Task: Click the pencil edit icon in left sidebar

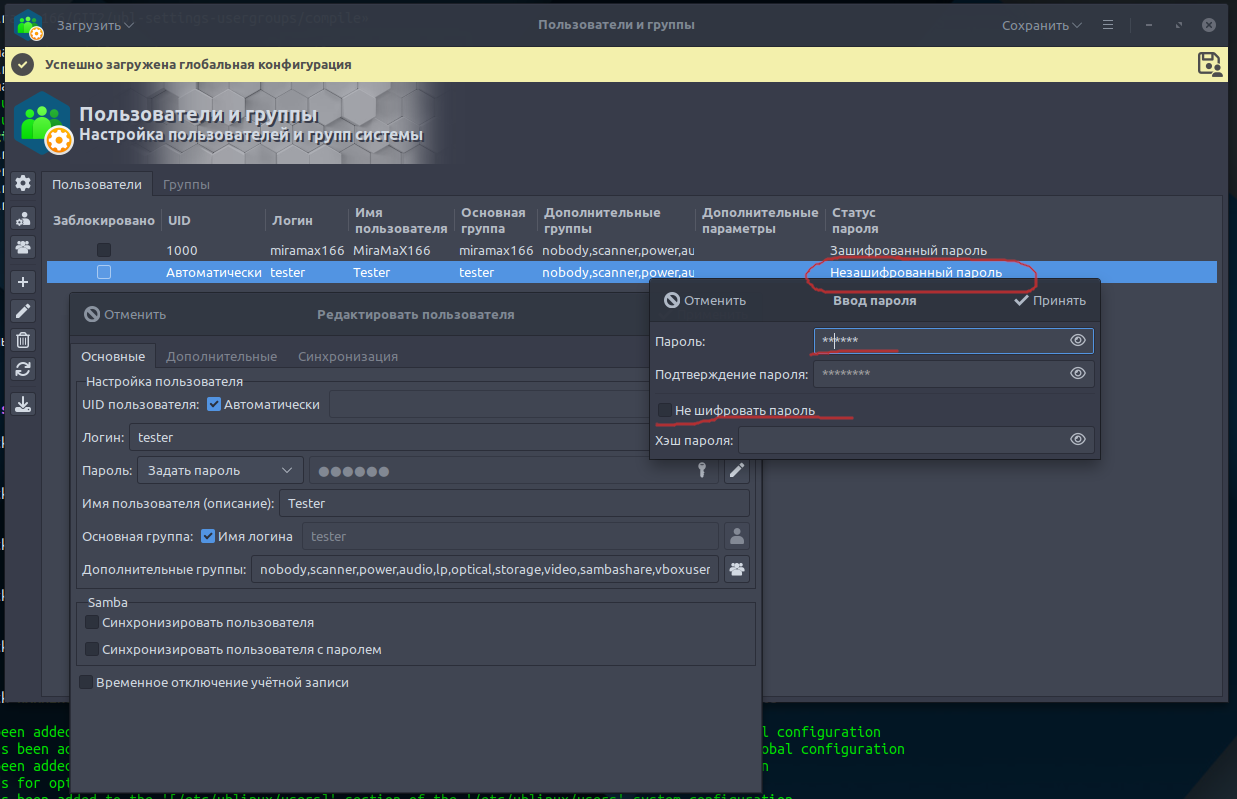Action: [23, 311]
